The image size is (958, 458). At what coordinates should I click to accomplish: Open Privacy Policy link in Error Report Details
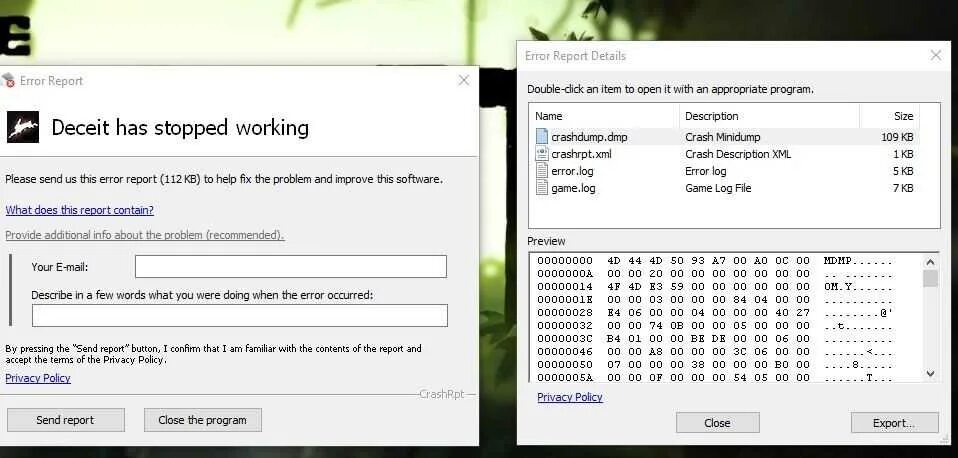click(x=570, y=397)
